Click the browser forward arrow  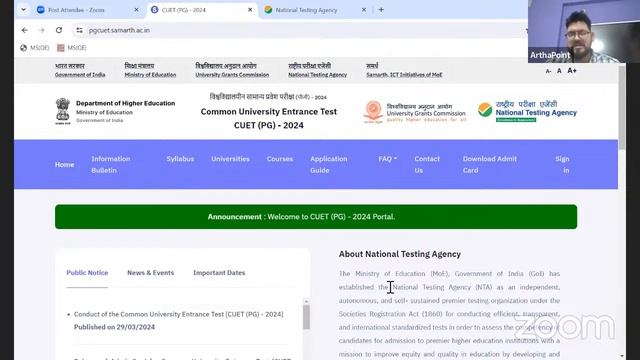[x=42, y=30]
